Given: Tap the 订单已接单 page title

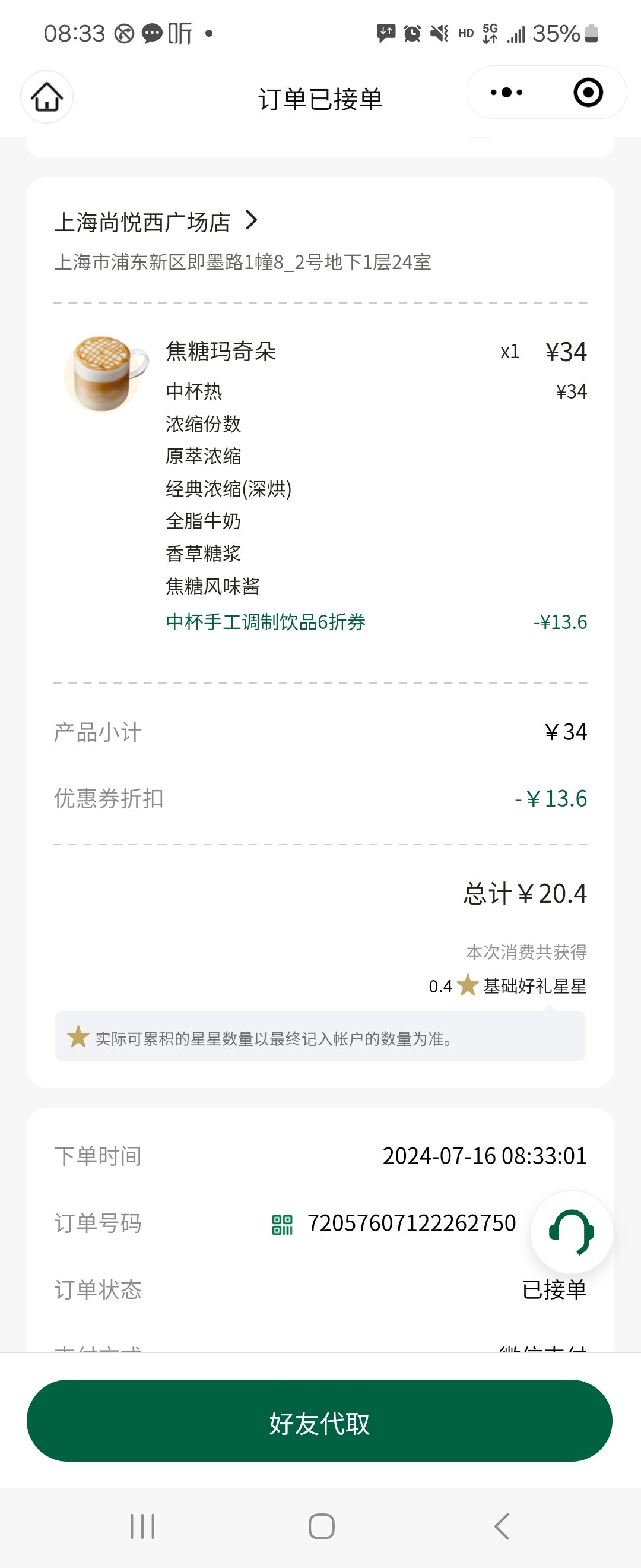Looking at the screenshot, I should [x=320, y=99].
